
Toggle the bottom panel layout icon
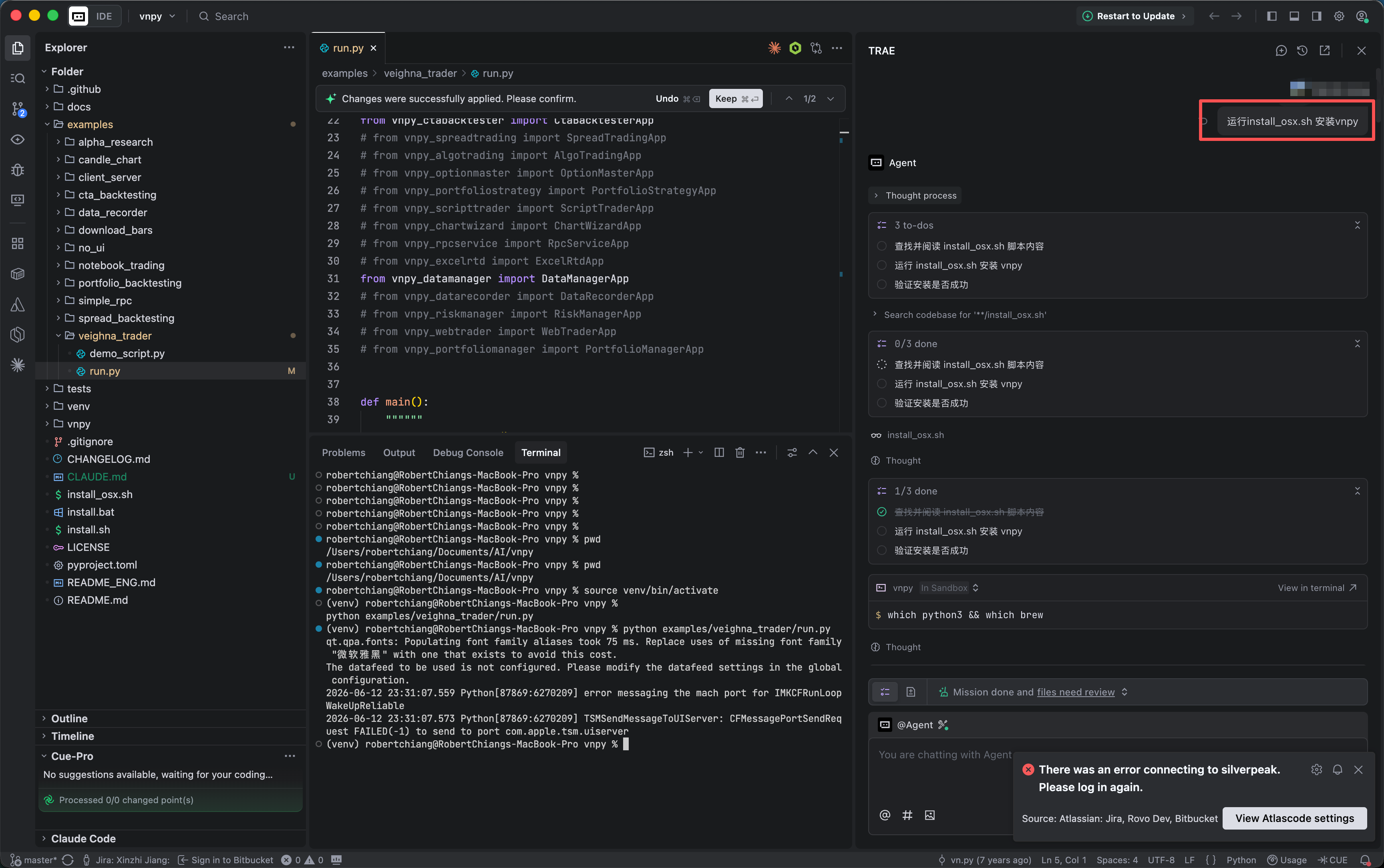[1294, 16]
